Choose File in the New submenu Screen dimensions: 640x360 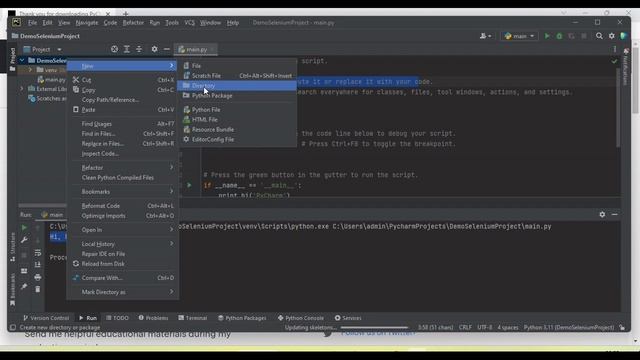237,66
